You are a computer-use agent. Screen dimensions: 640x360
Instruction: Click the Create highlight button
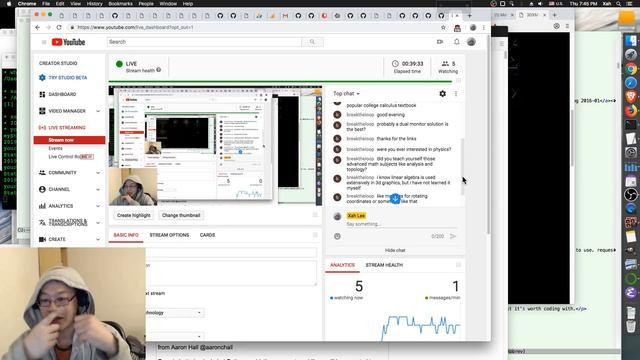click(x=133, y=215)
